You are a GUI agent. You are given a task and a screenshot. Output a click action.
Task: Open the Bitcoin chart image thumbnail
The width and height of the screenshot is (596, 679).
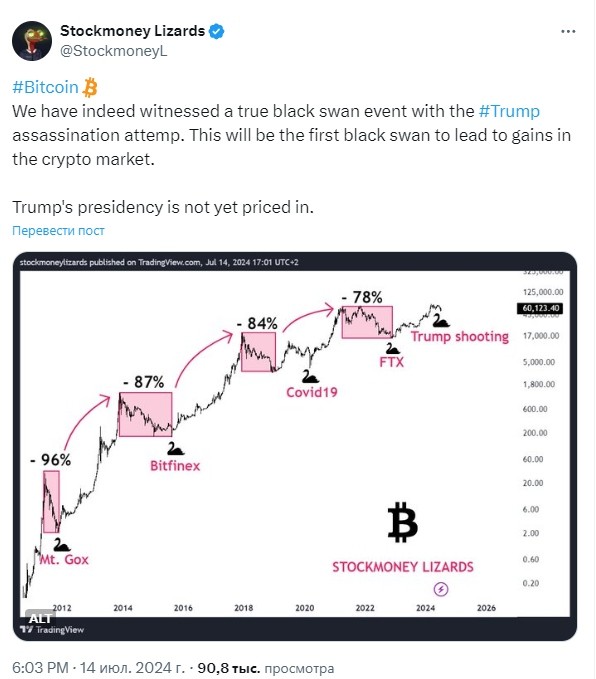[x=295, y=446]
